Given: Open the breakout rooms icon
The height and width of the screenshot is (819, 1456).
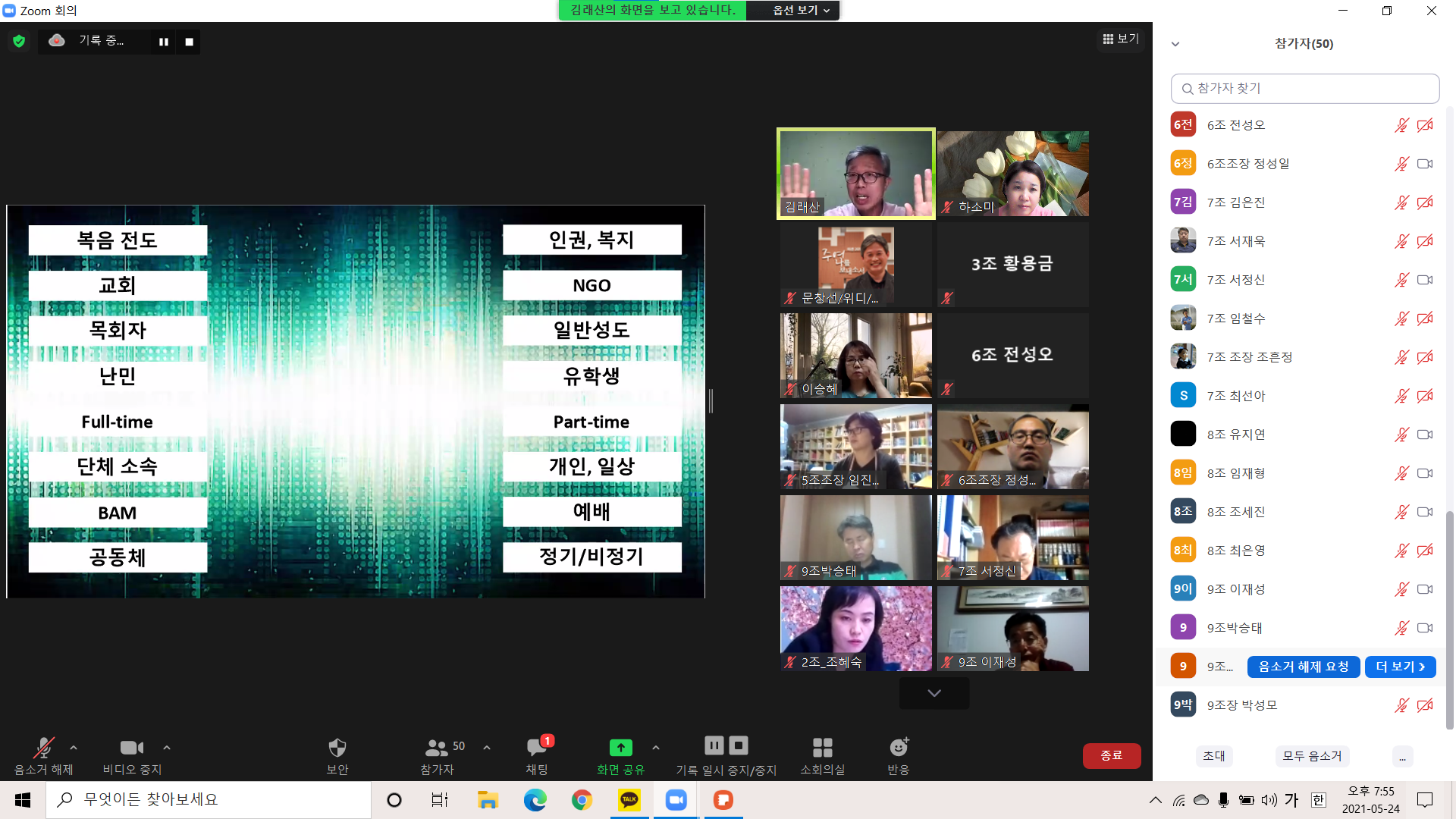Looking at the screenshot, I should 822,748.
